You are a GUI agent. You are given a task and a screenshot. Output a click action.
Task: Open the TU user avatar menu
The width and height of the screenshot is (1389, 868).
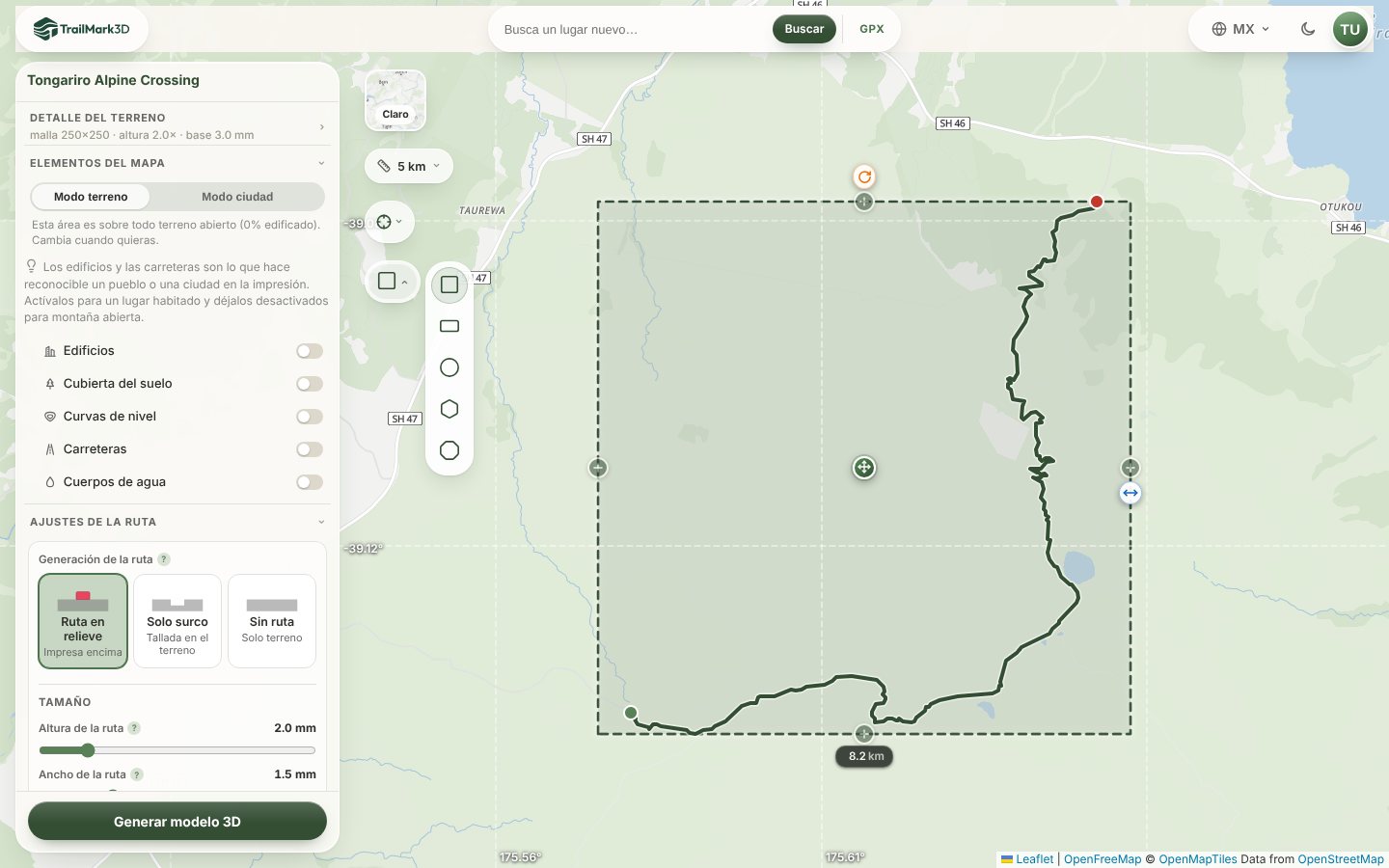point(1350,29)
